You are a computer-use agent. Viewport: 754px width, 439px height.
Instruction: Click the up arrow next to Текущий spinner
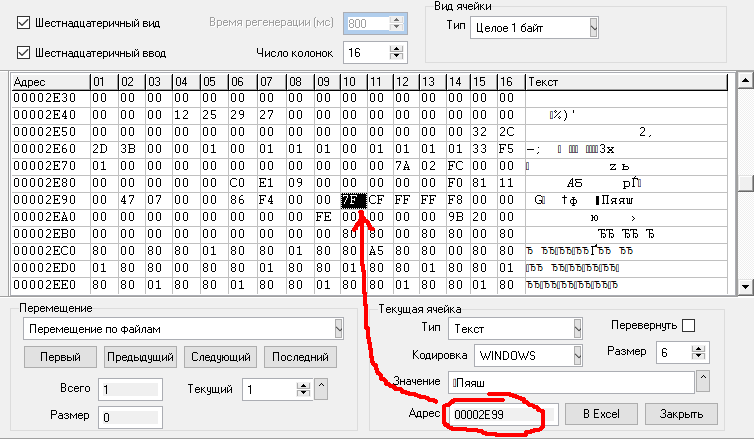(321, 389)
